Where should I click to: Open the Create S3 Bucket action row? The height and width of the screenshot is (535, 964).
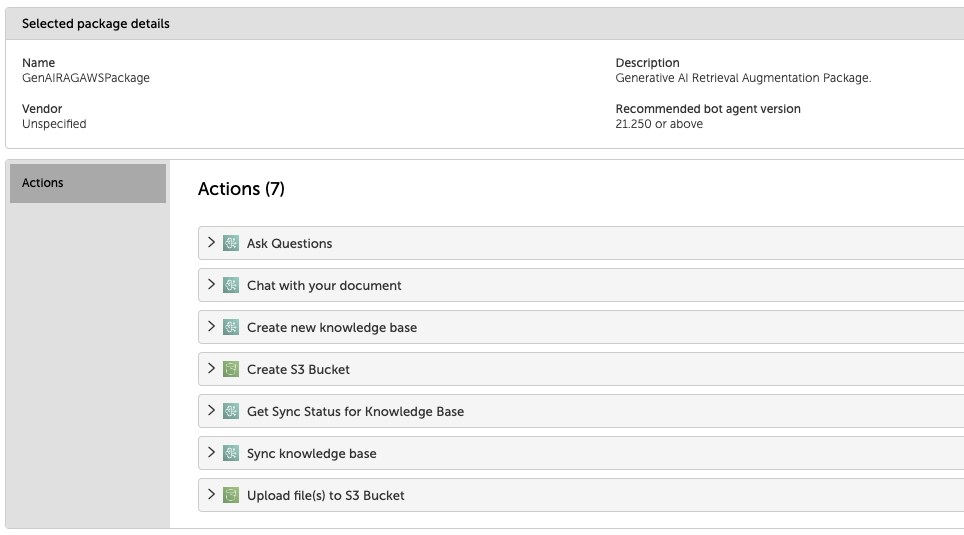pos(298,370)
